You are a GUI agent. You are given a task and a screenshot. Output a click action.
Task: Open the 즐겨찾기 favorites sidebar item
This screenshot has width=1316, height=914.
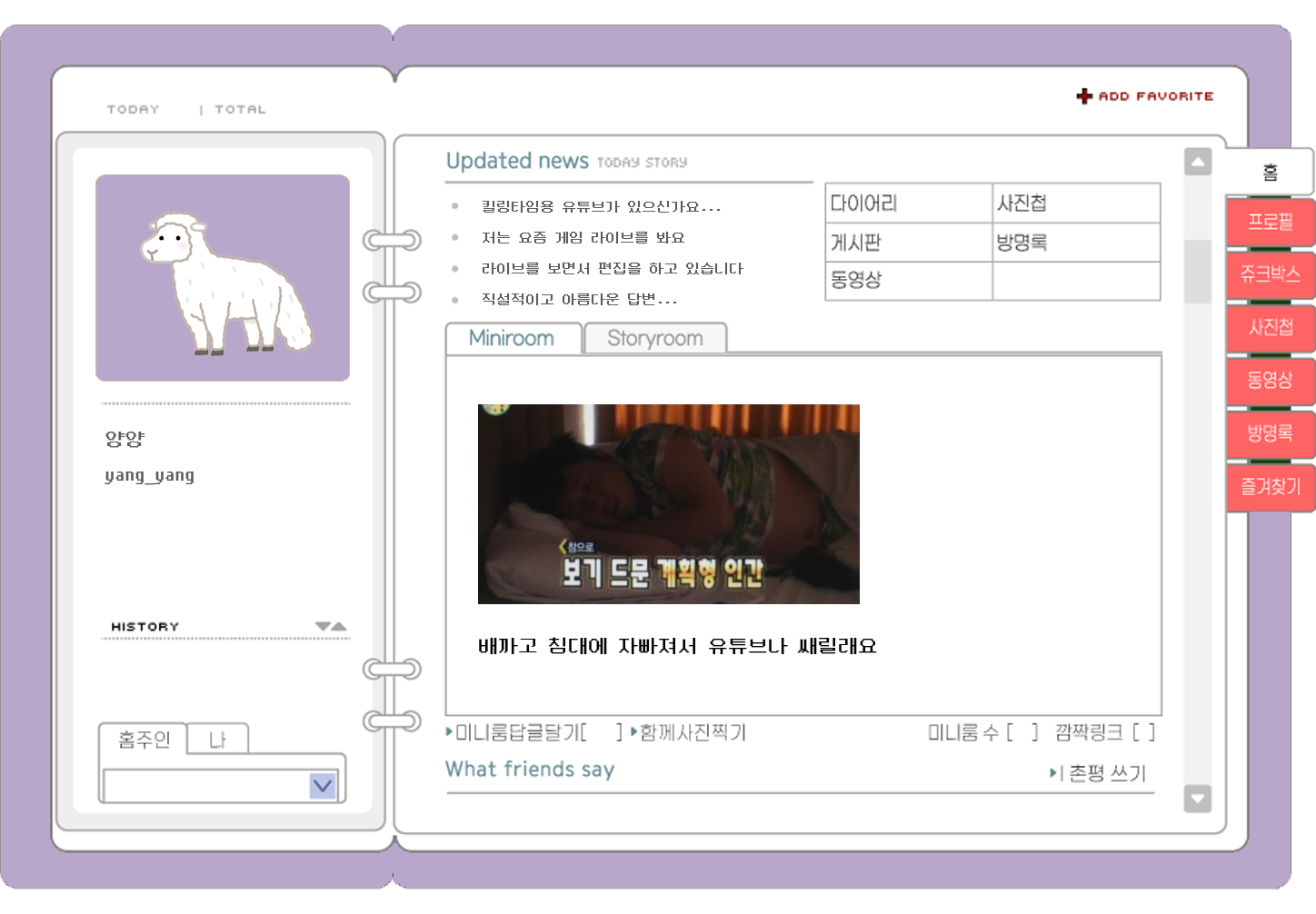click(x=1270, y=487)
